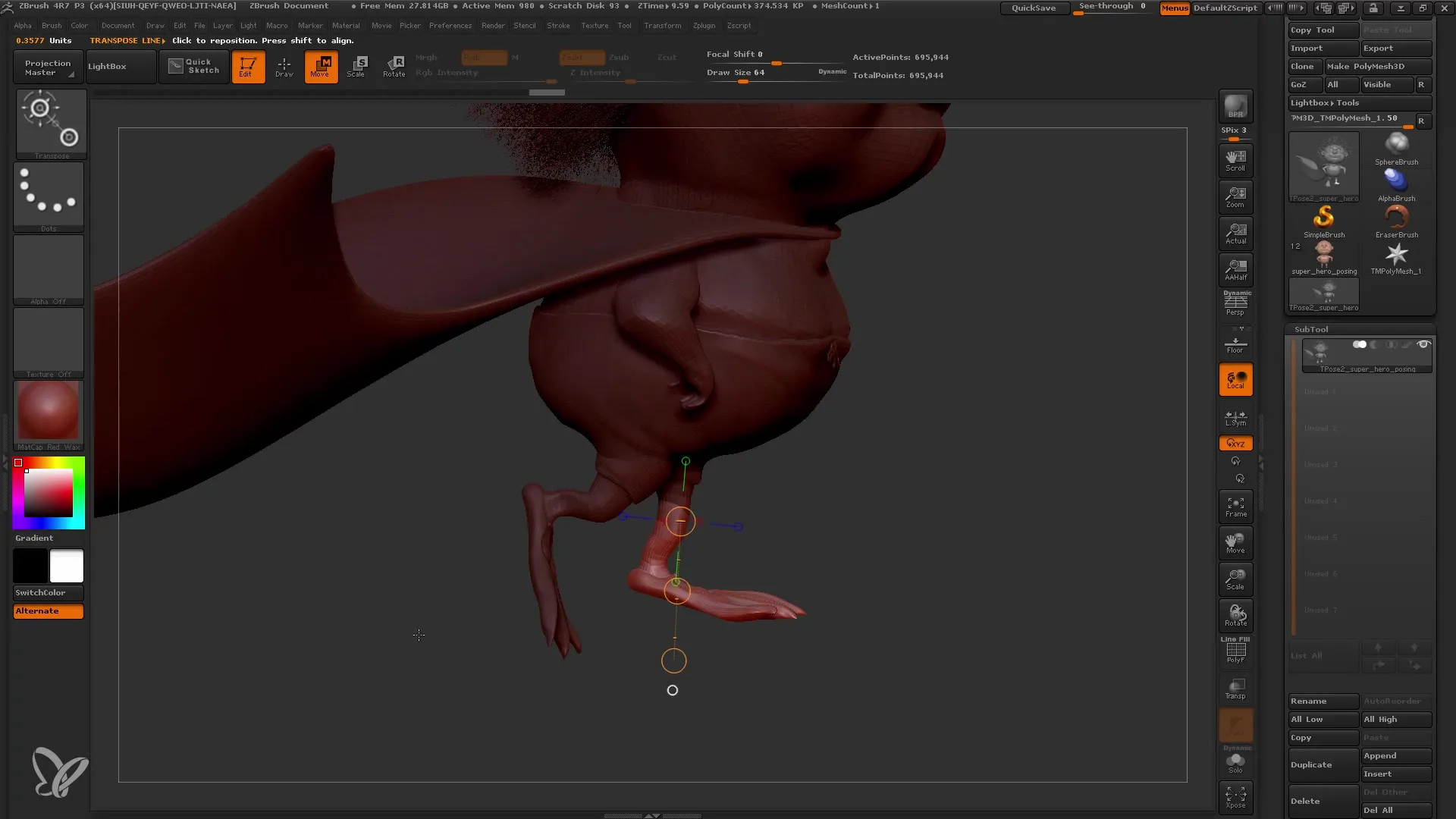Click the Zoom canvas icon

coord(1235,197)
